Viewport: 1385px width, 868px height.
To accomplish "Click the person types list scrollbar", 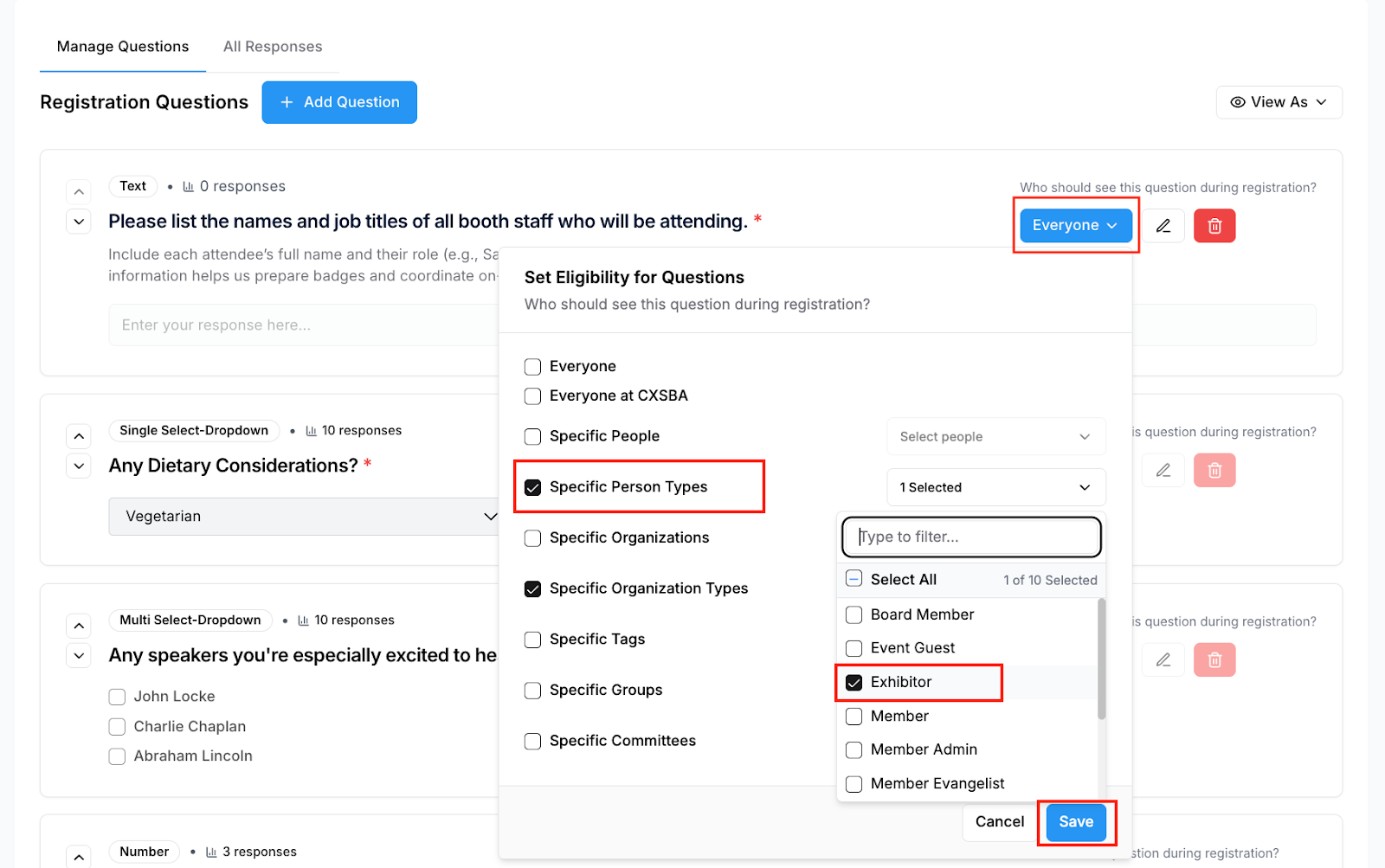I will tap(1101, 659).
